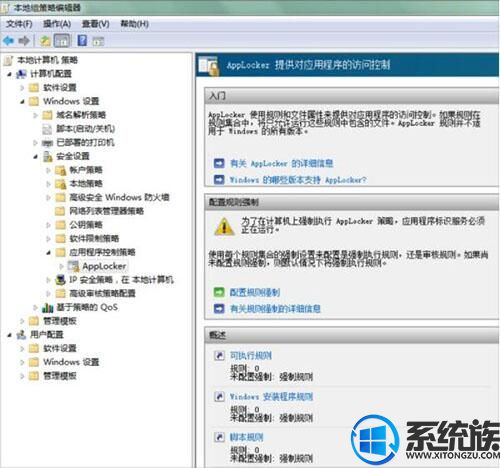Click the rightmost action pane toolbar icon
This screenshot has height=468, width=500.
point(98,41)
